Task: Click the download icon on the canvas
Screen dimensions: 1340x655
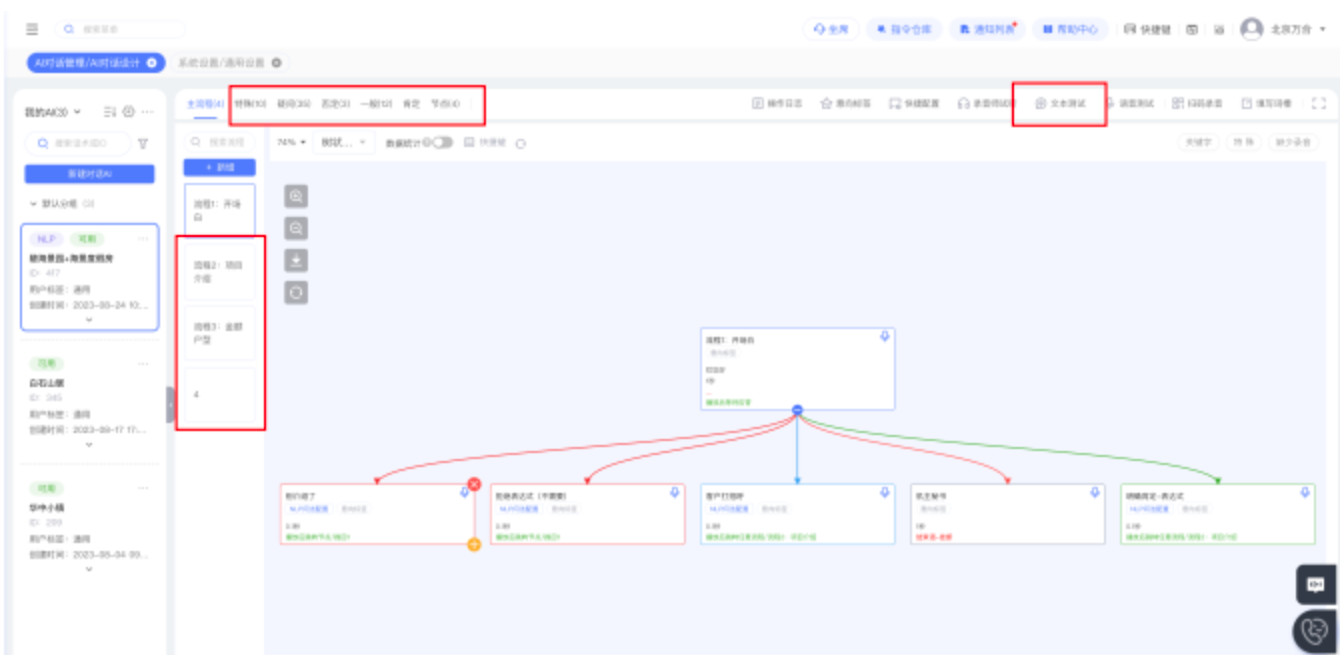Action: pos(296,261)
